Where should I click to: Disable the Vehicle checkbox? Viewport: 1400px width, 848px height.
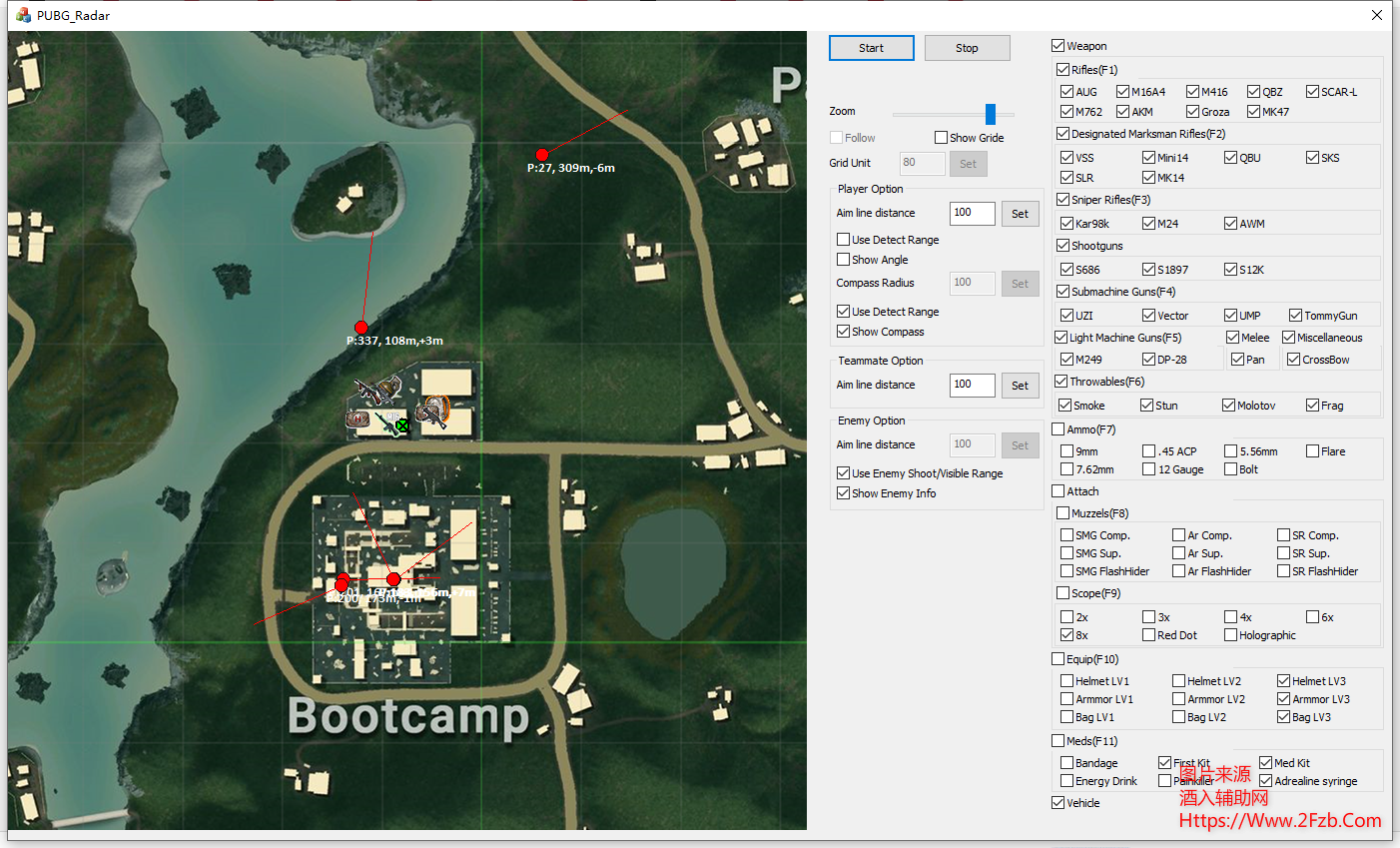(1057, 803)
